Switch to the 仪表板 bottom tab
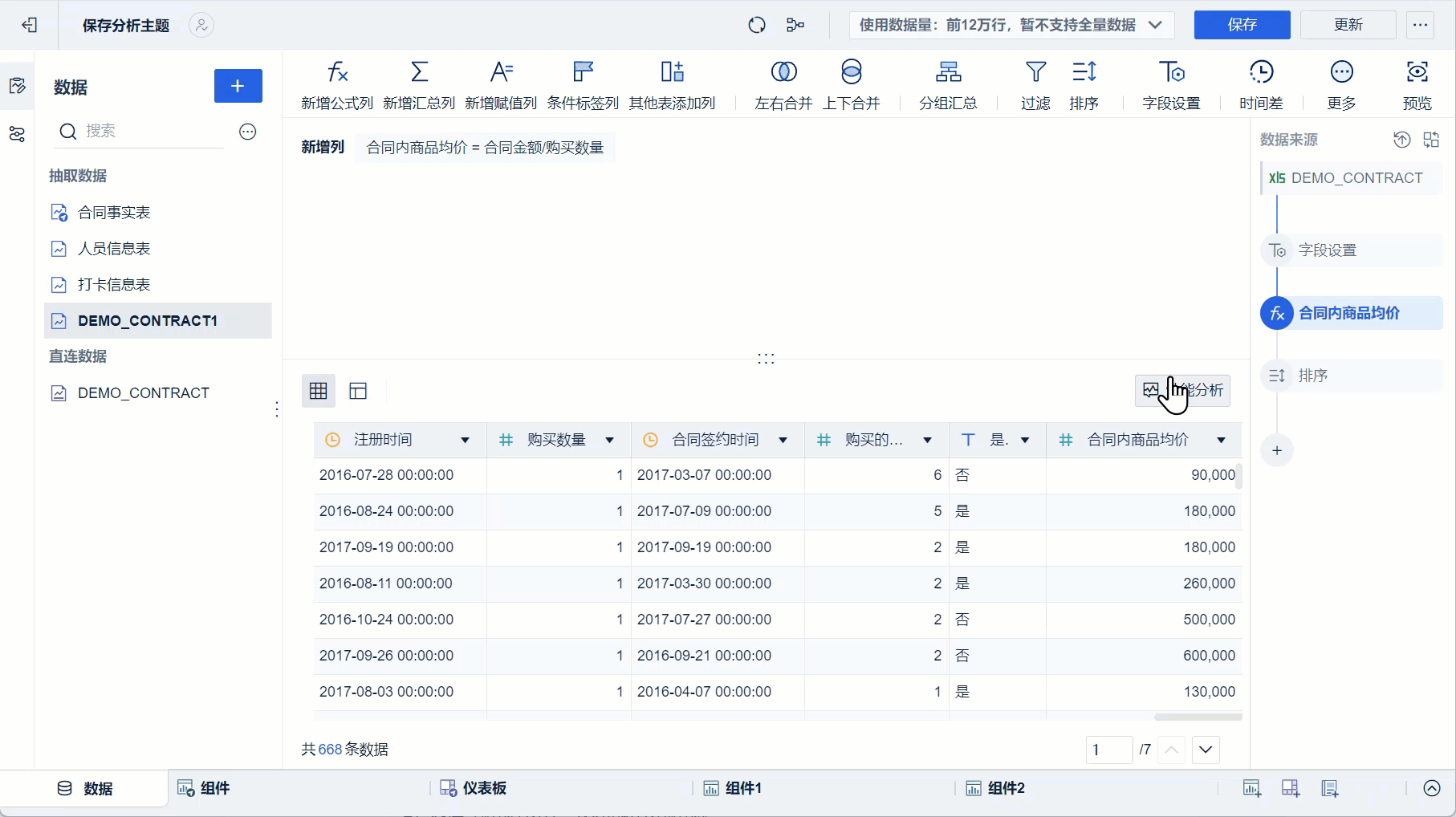 pyautogui.click(x=474, y=788)
